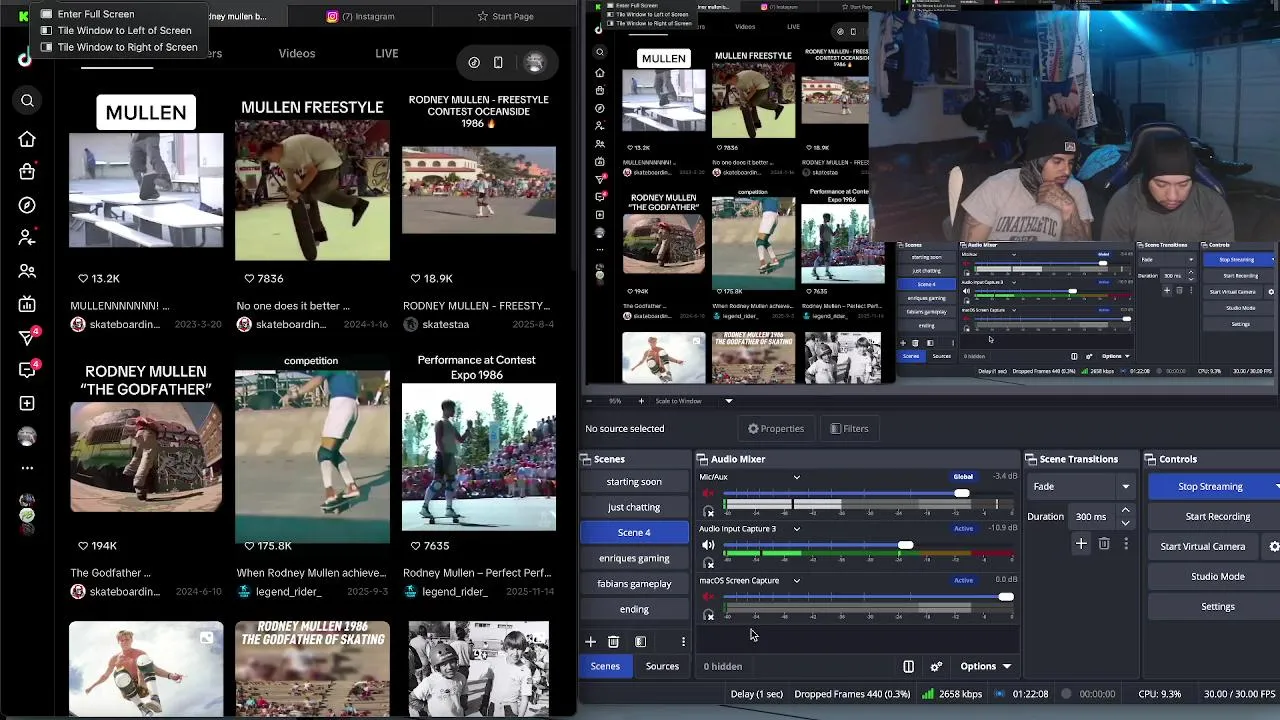
Task: Expand Mic/Aux options chevron
Action: (x=796, y=477)
